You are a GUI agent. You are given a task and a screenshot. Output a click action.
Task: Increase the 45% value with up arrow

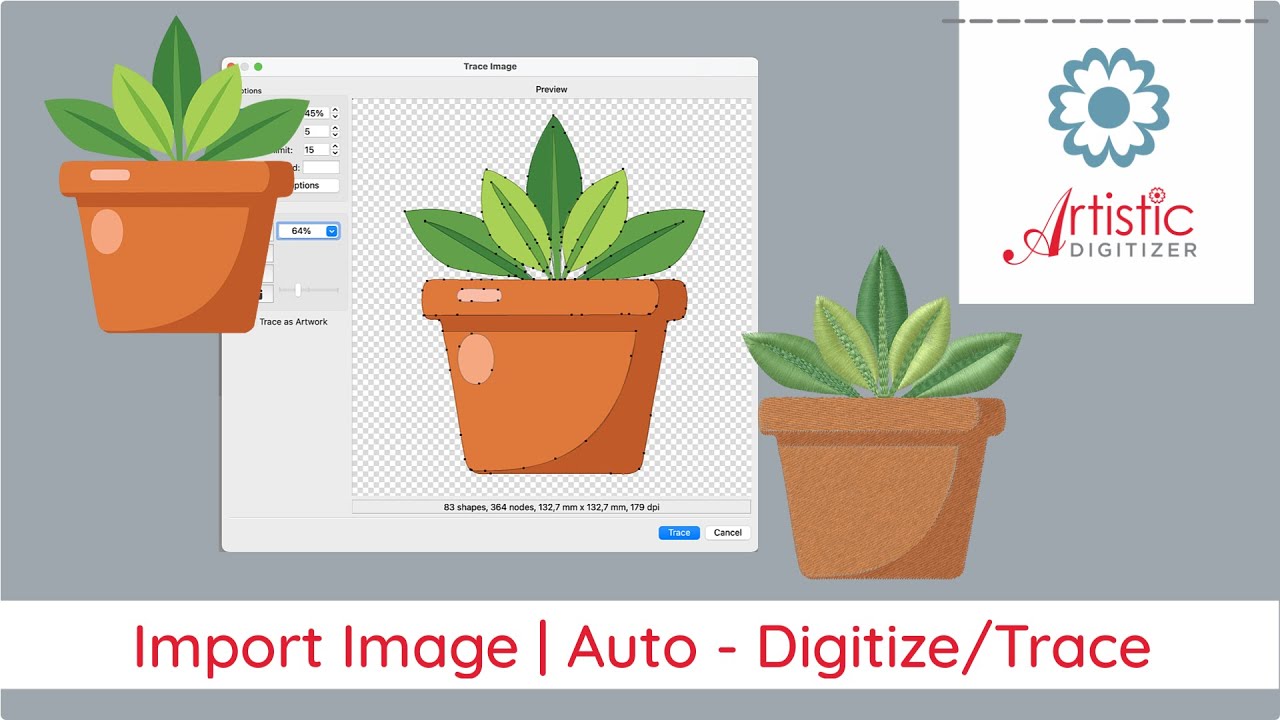[335, 110]
